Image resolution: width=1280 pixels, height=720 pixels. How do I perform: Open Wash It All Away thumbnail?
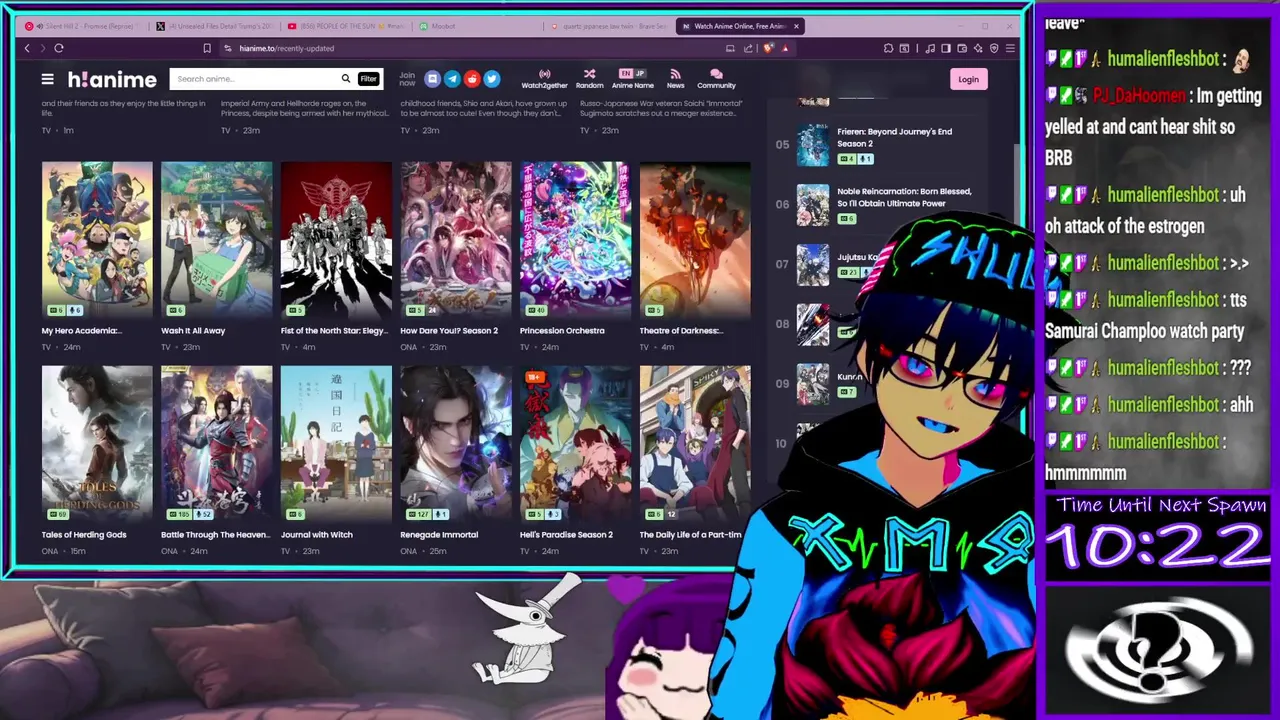tap(216, 239)
